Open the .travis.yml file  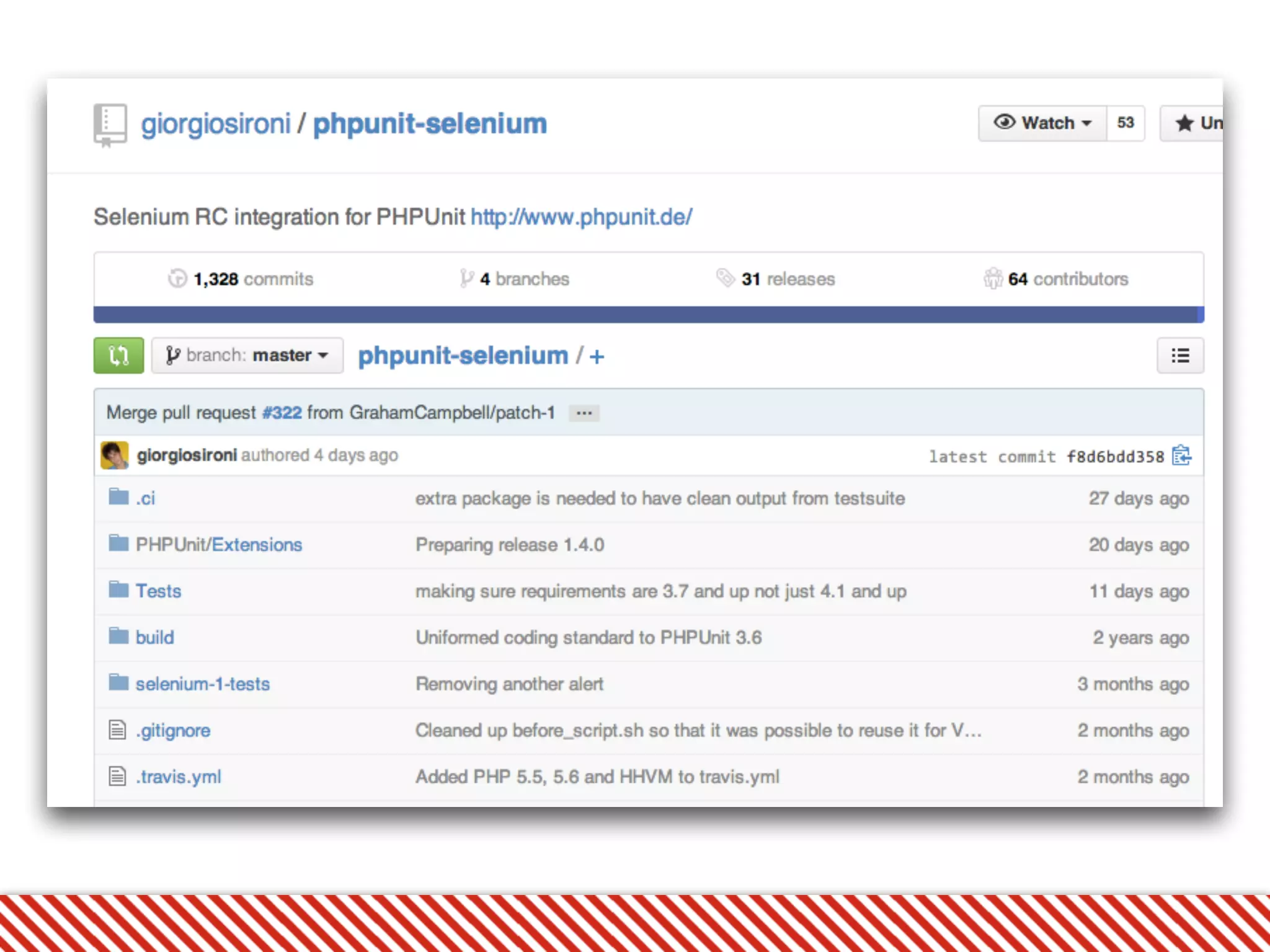[179, 777]
